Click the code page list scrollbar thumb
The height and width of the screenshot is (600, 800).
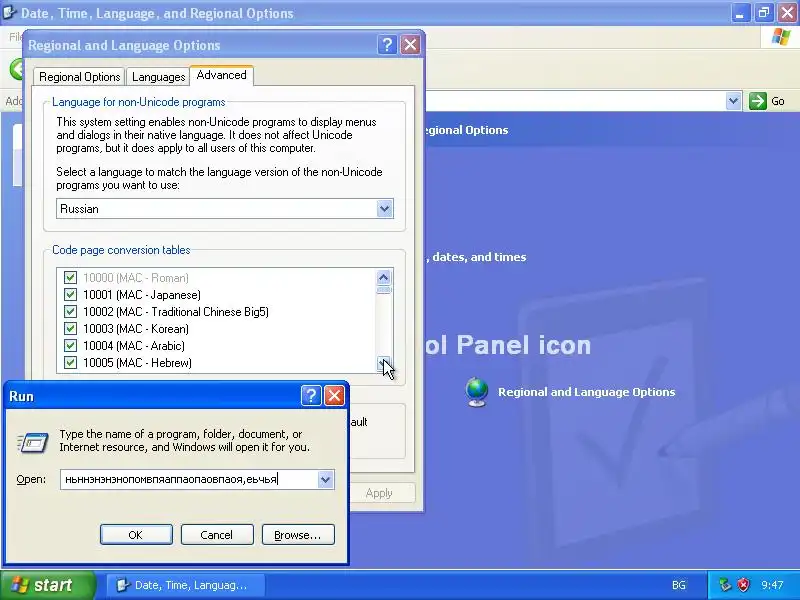[384, 290]
